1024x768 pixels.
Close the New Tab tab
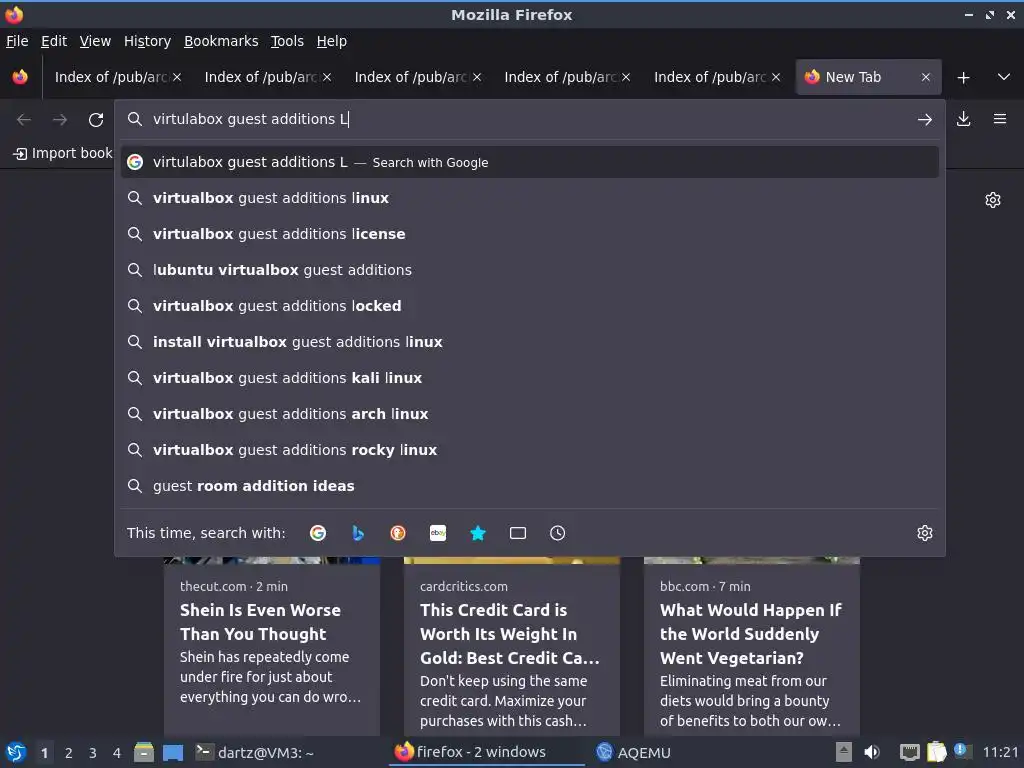pyautogui.click(x=925, y=77)
